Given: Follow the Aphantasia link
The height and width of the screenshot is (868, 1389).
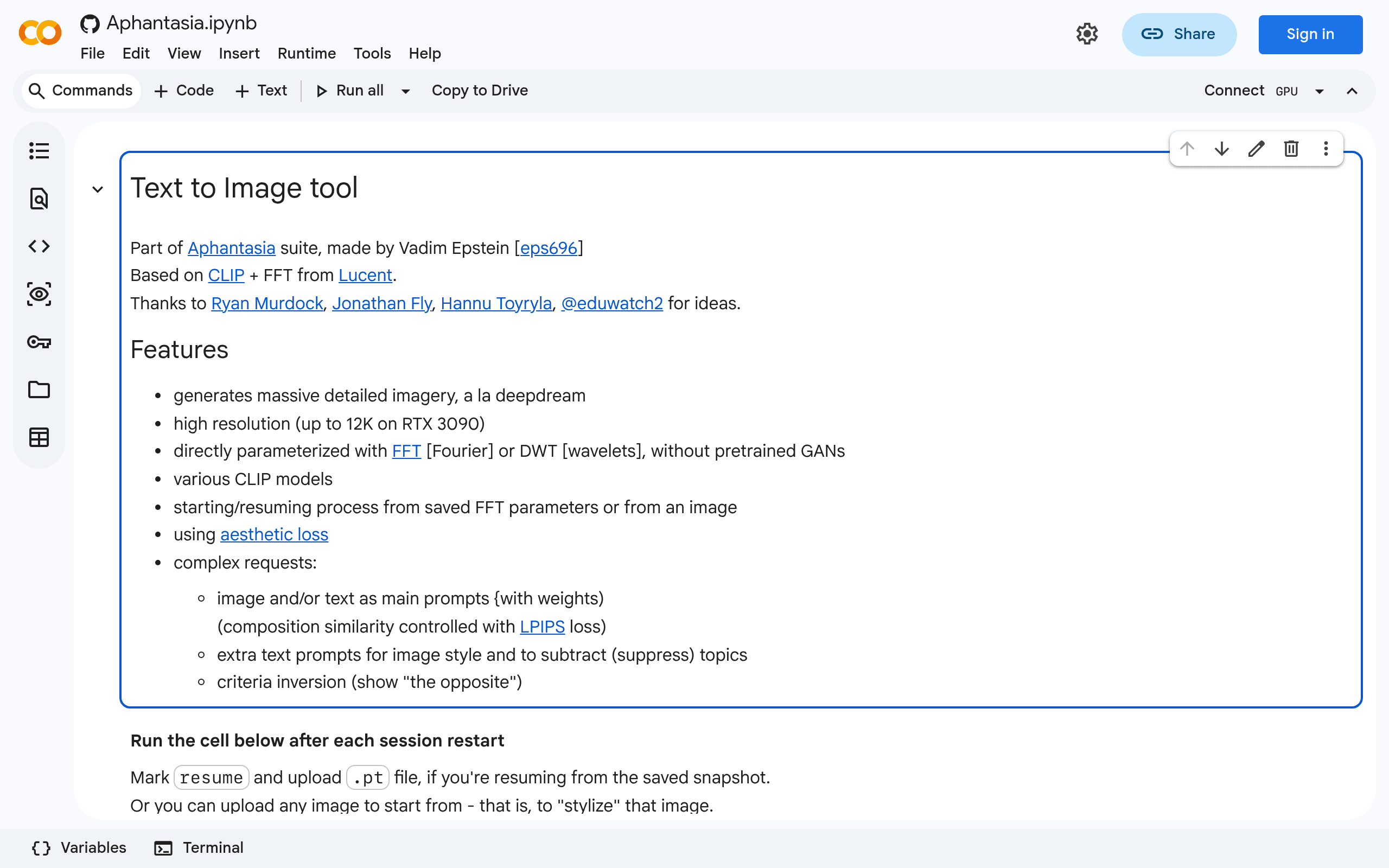Looking at the screenshot, I should [231, 248].
